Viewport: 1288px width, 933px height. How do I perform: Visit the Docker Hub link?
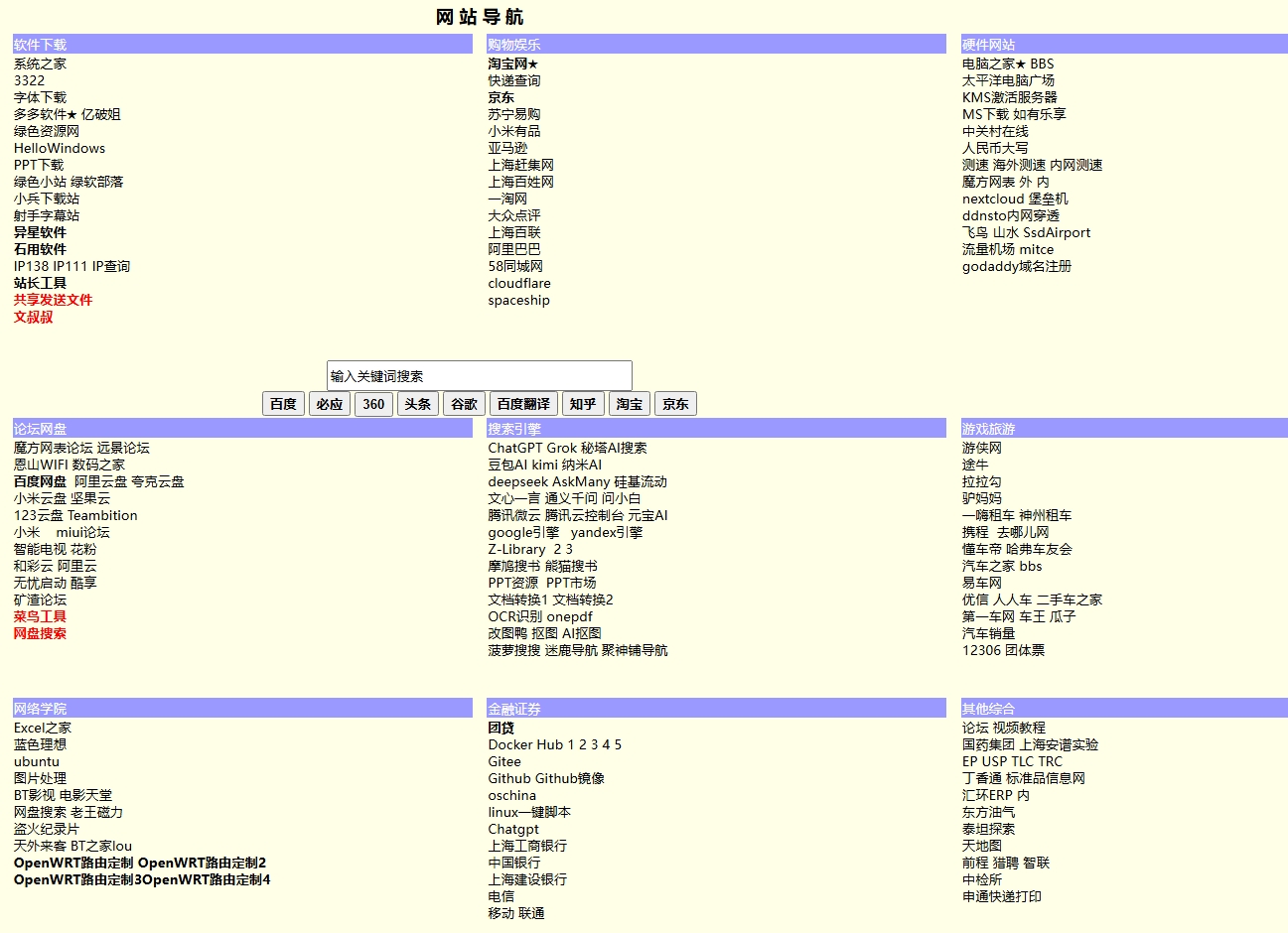523,744
